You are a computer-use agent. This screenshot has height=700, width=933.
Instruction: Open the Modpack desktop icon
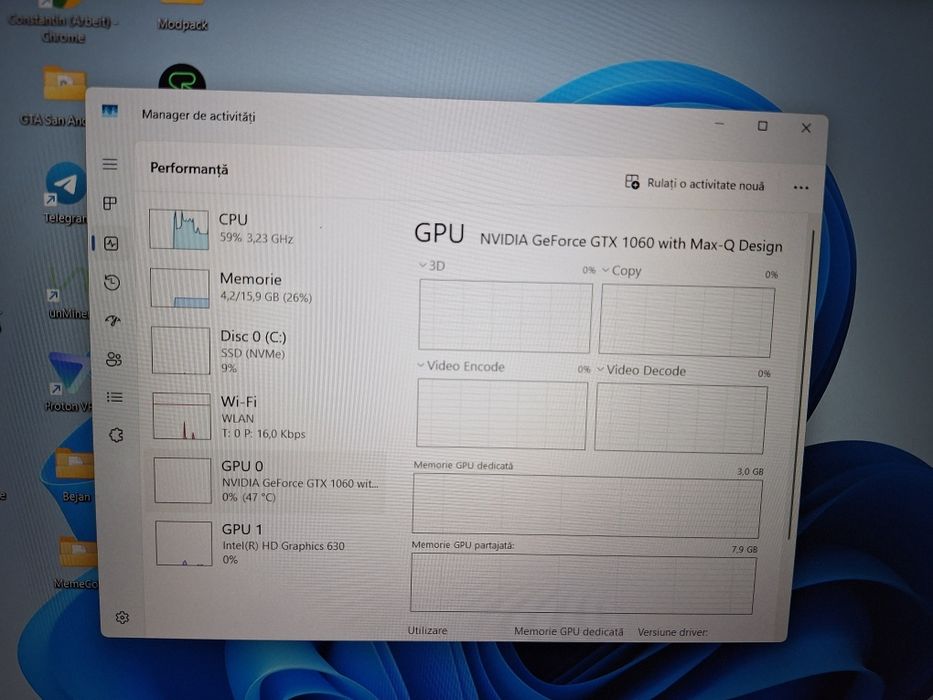point(182,17)
